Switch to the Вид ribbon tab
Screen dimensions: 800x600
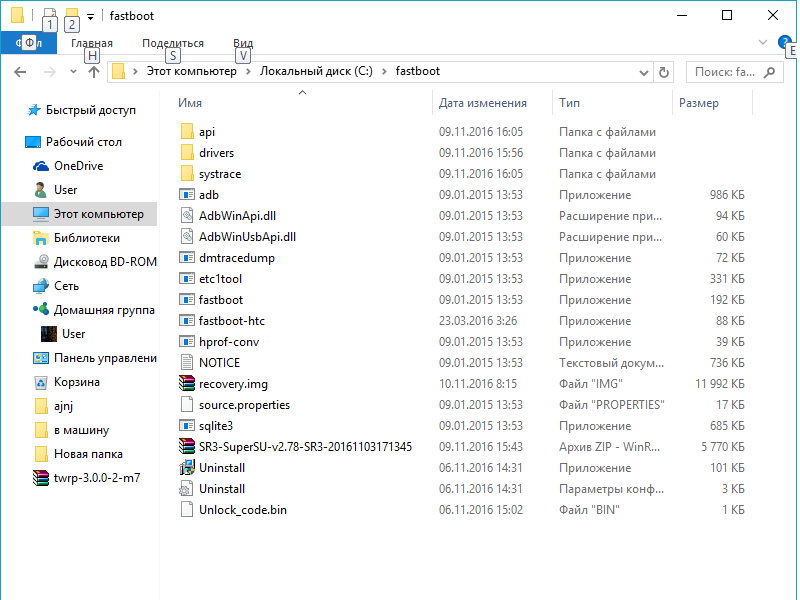coord(243,43)
